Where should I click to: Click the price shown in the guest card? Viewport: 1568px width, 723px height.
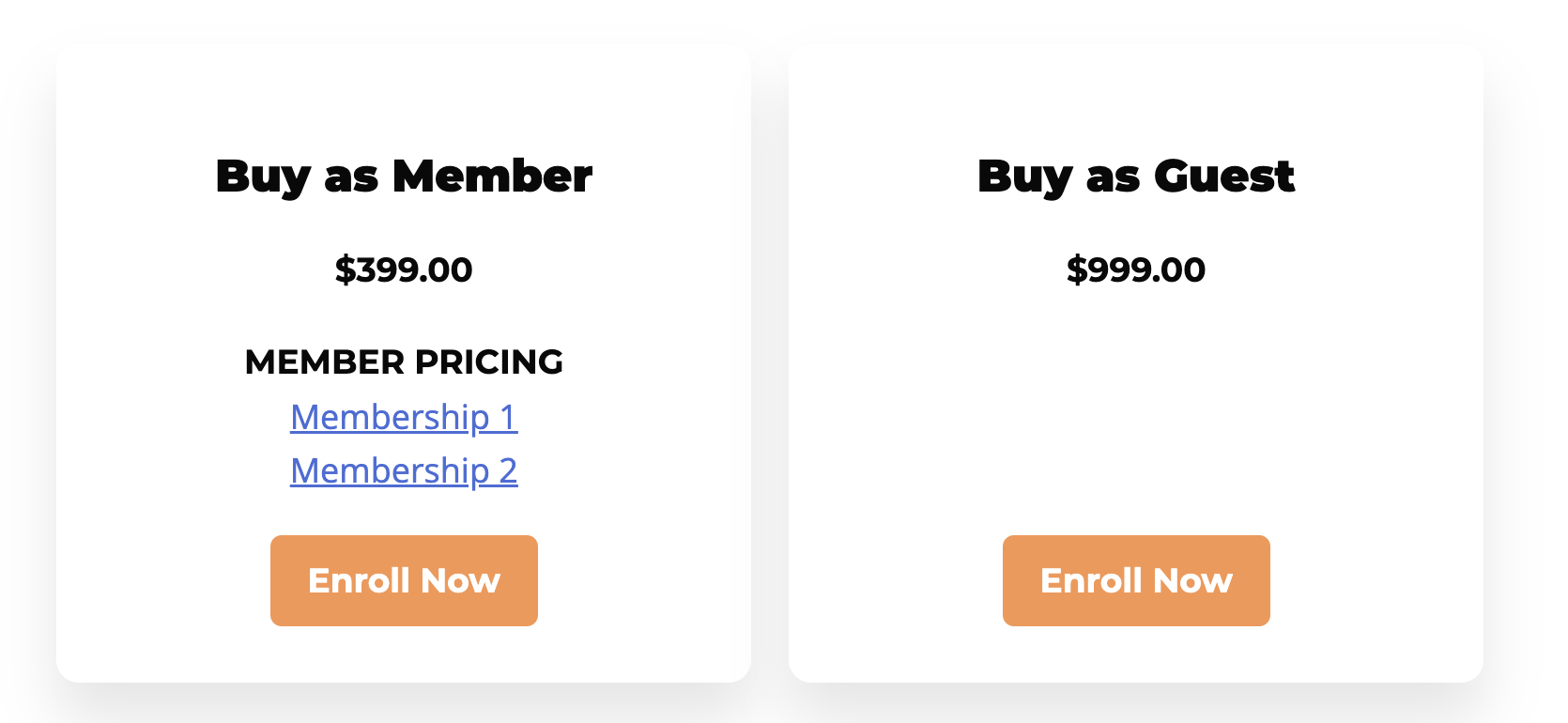pos(1136,269)
